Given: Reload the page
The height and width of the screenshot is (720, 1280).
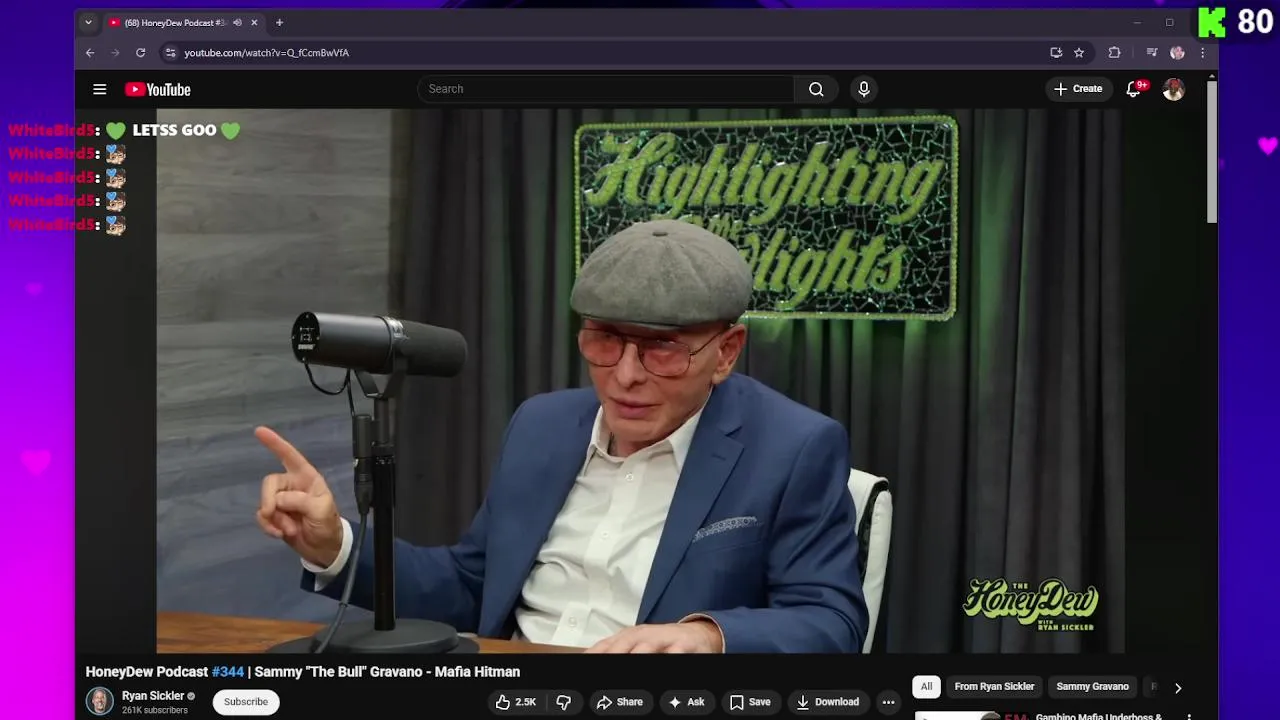Looking at the screenshot, I should click(141, 53).
